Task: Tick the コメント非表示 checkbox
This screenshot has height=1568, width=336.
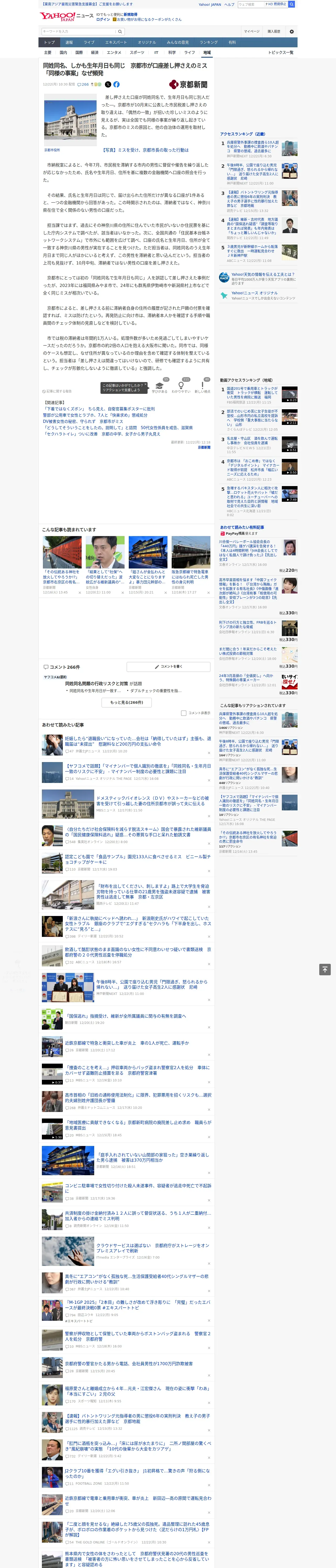Action: coord(183,713)
